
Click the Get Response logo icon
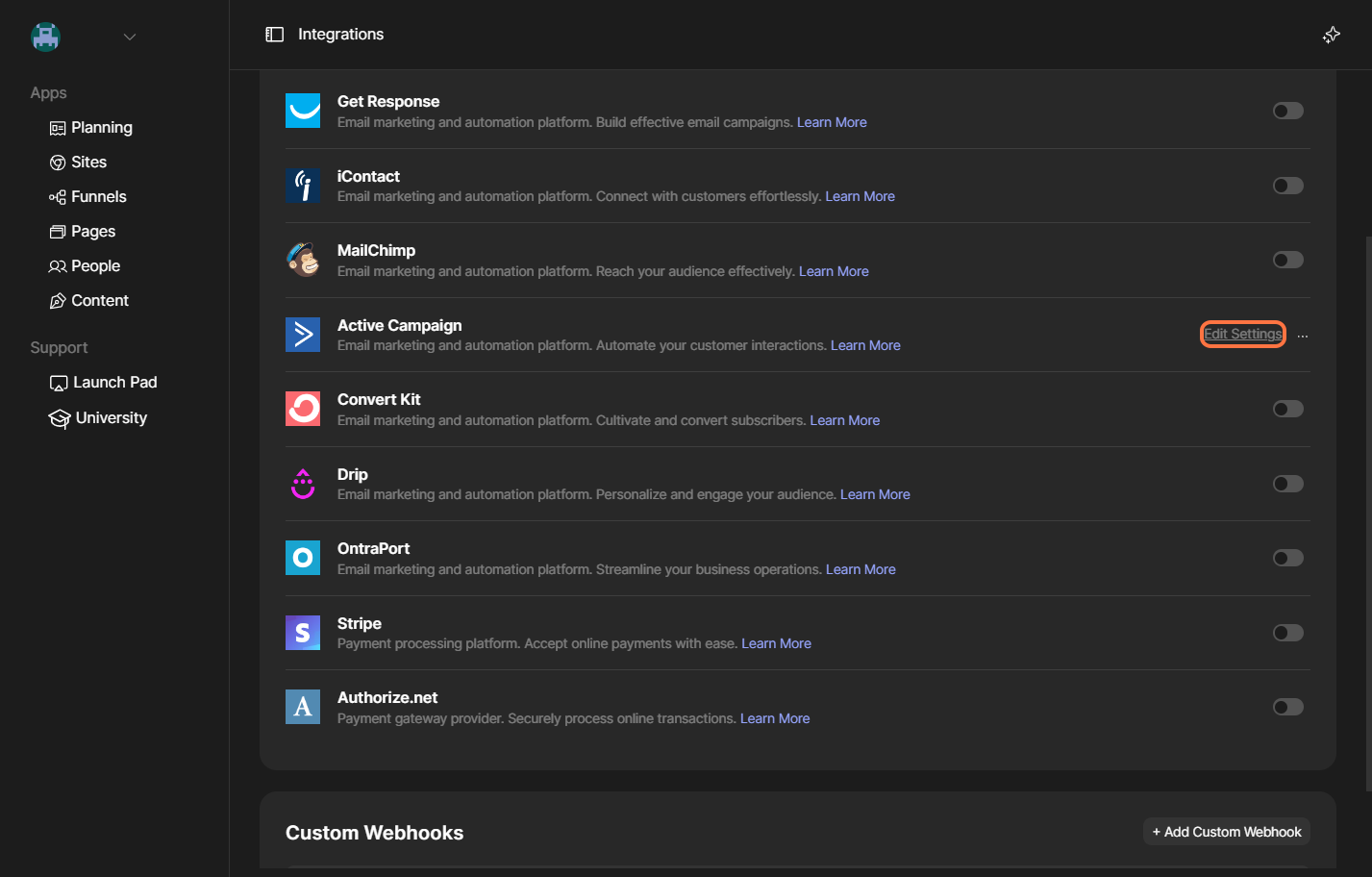point(303,111)
